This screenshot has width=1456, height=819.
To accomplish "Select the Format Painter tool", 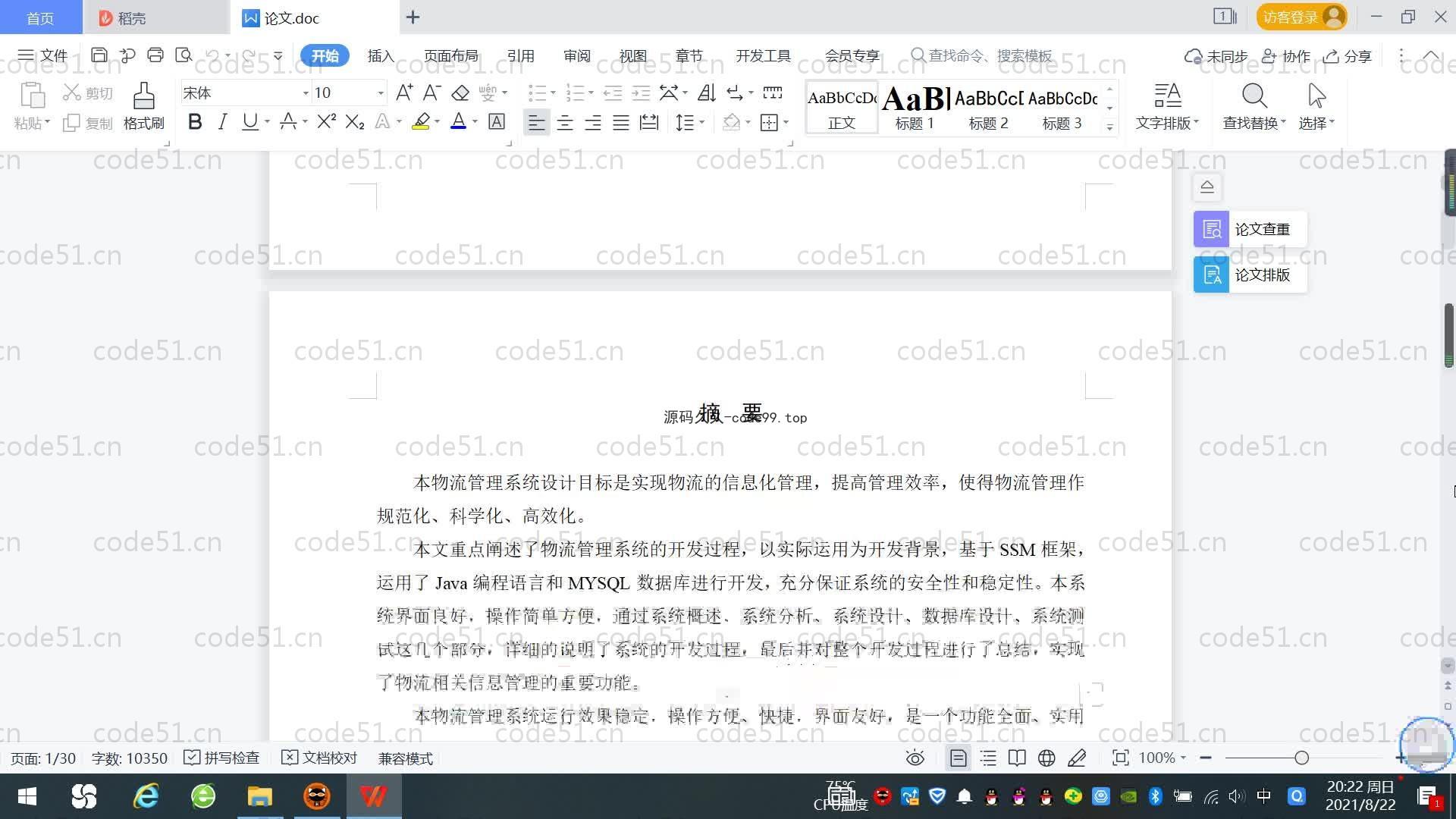I will tap(144, 106).
